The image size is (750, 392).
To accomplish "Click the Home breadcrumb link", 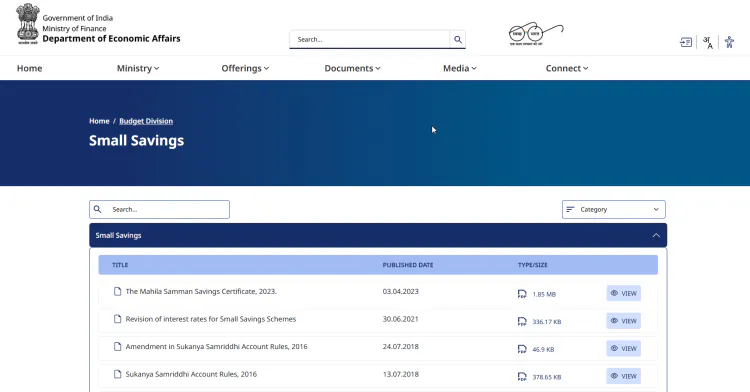I will (99, 121).
